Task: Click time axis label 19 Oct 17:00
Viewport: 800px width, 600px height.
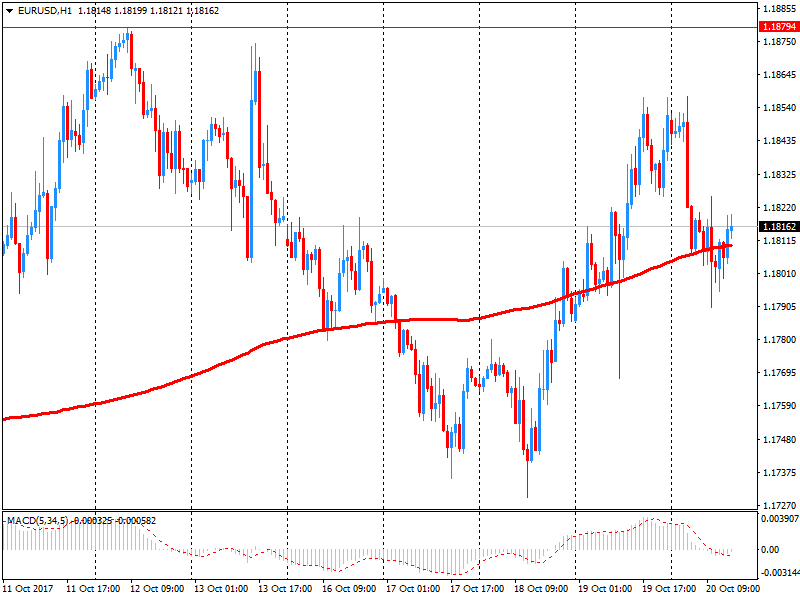Action: tap(669, 589)
